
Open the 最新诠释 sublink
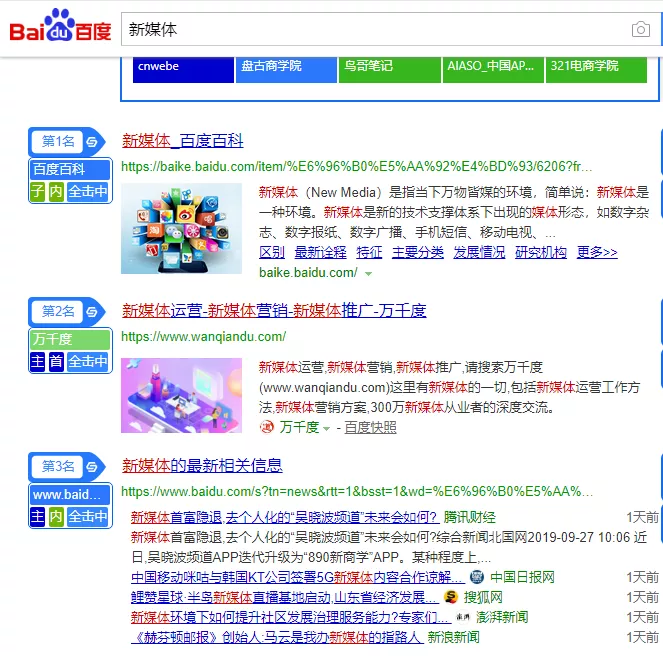[321, 252]
